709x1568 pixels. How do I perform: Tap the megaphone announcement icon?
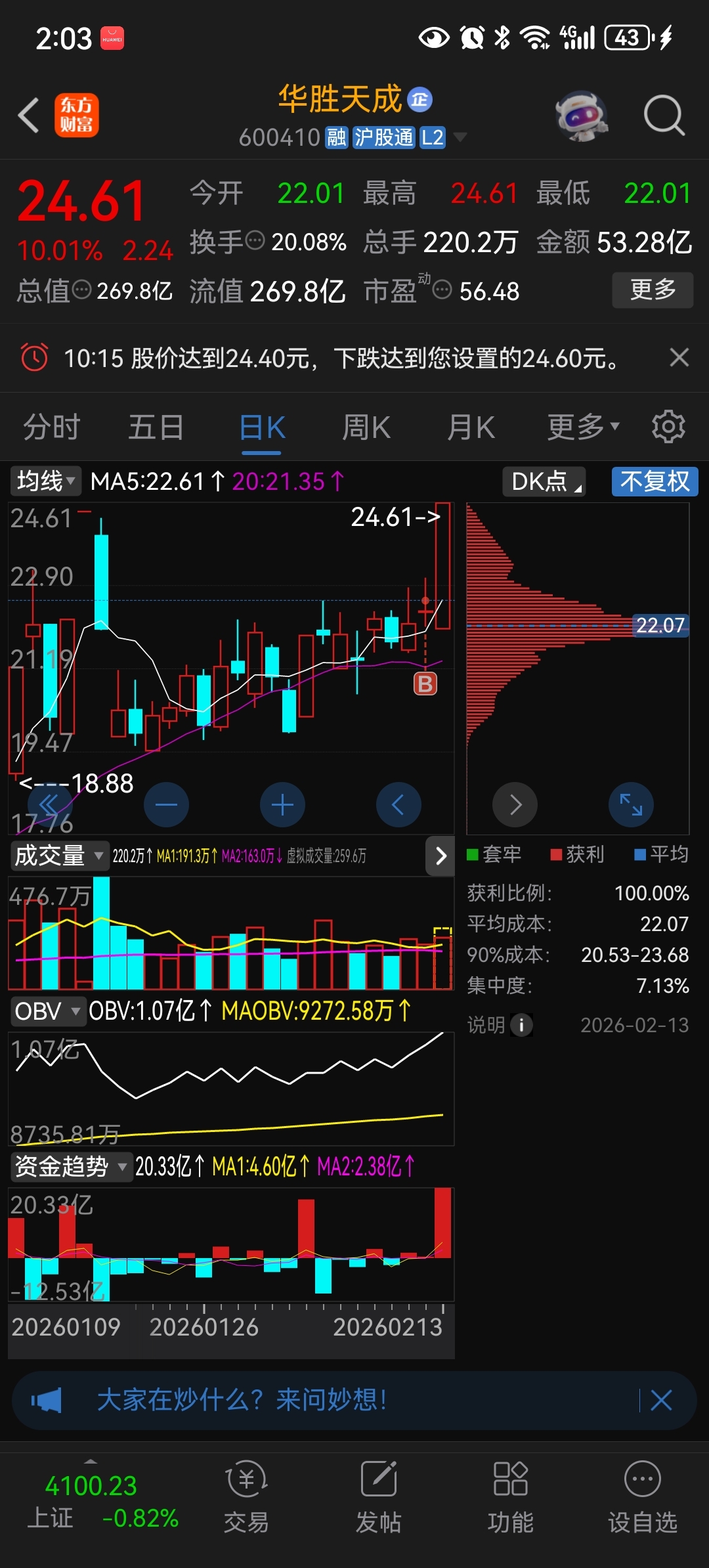click(47, 1401)
